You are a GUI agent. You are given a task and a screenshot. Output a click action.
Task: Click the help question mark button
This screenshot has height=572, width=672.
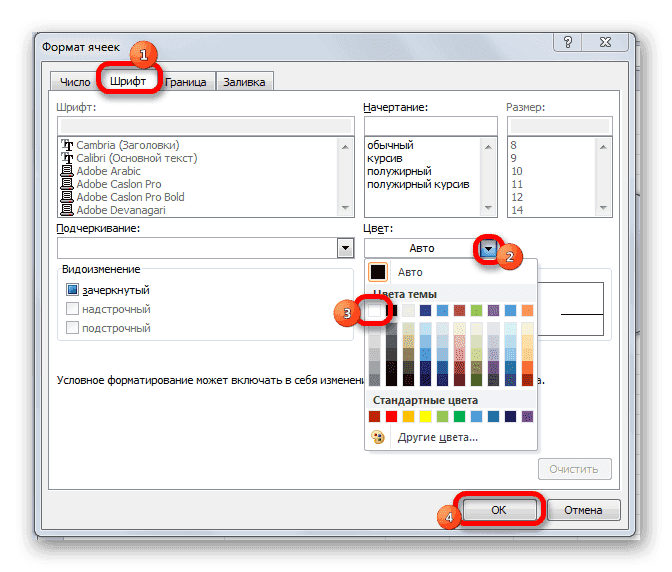[568, 42]
